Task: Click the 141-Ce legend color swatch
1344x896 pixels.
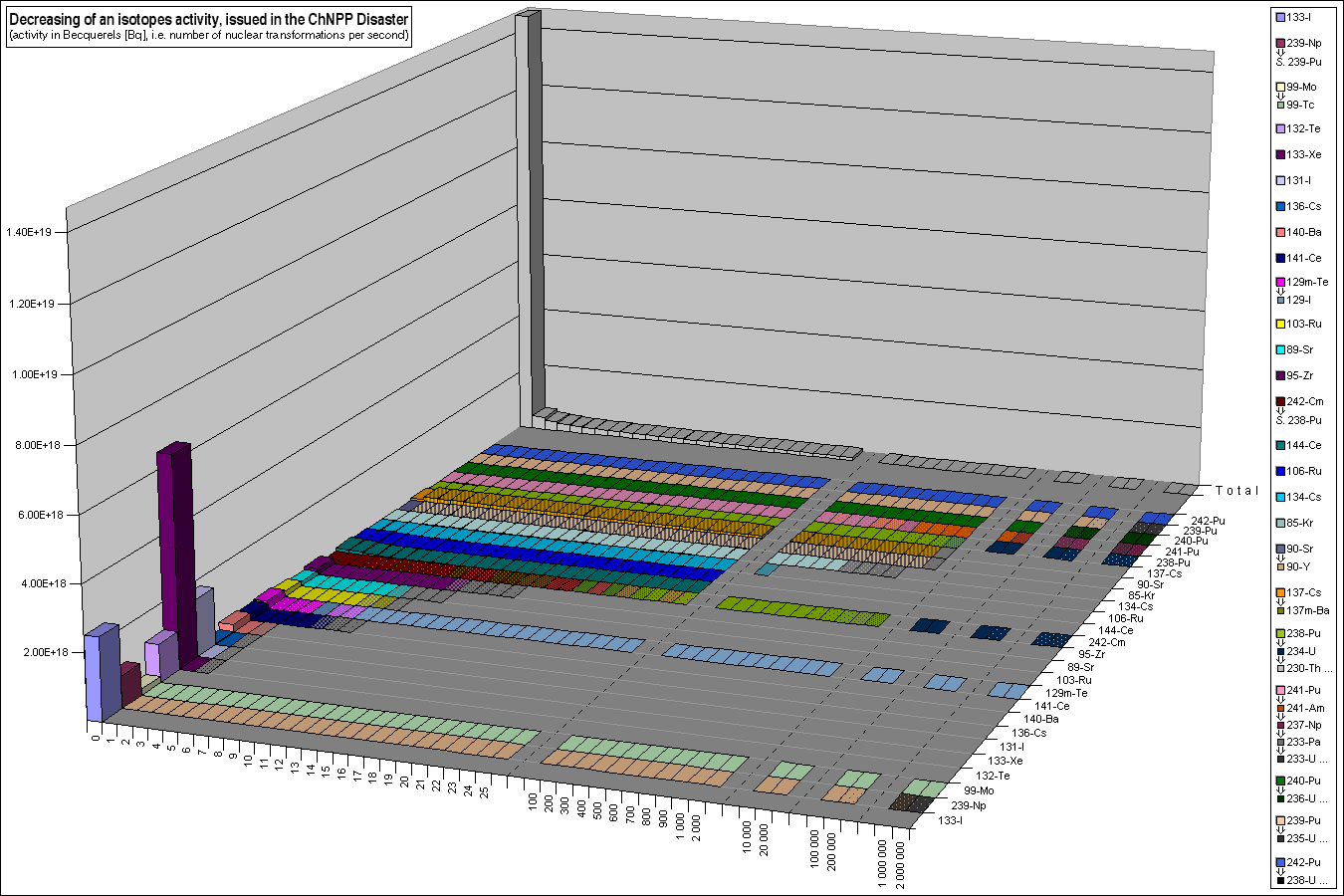Action: [1280, 259]
